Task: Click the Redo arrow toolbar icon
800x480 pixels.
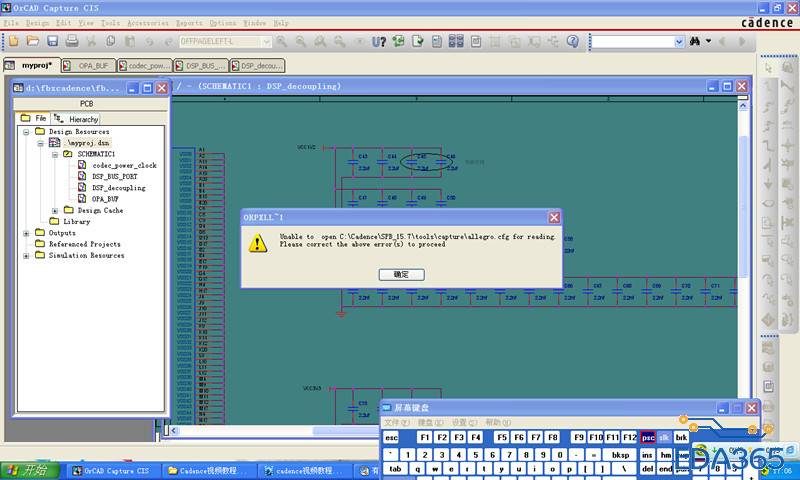Action: 168,41
